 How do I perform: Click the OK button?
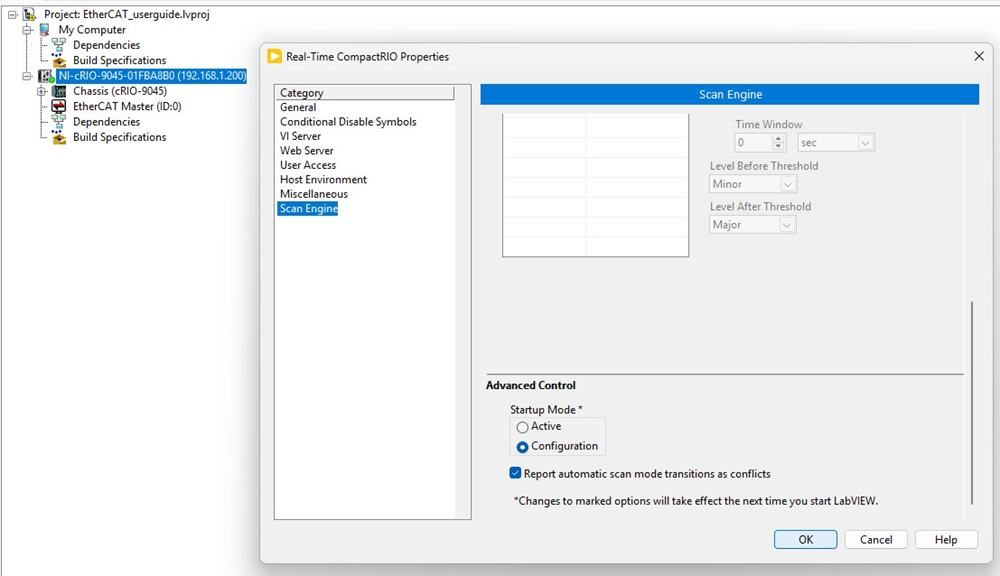(x=805, y=540)
